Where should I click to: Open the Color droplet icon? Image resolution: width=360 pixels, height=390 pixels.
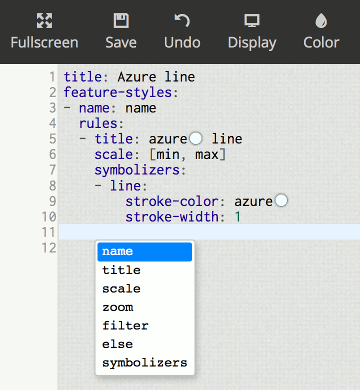321,21
